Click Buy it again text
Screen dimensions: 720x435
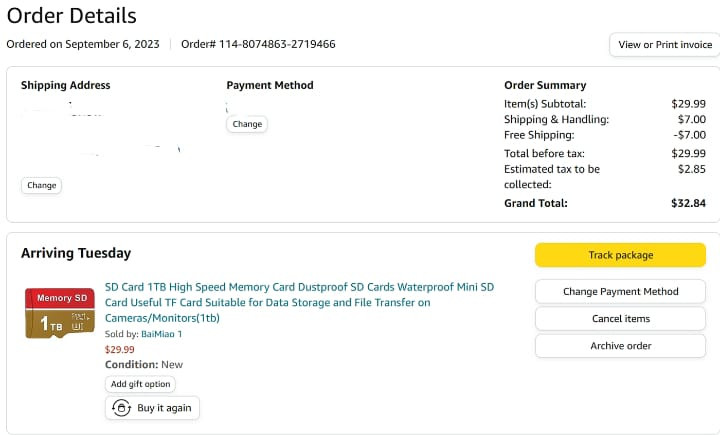coord(164,408)
